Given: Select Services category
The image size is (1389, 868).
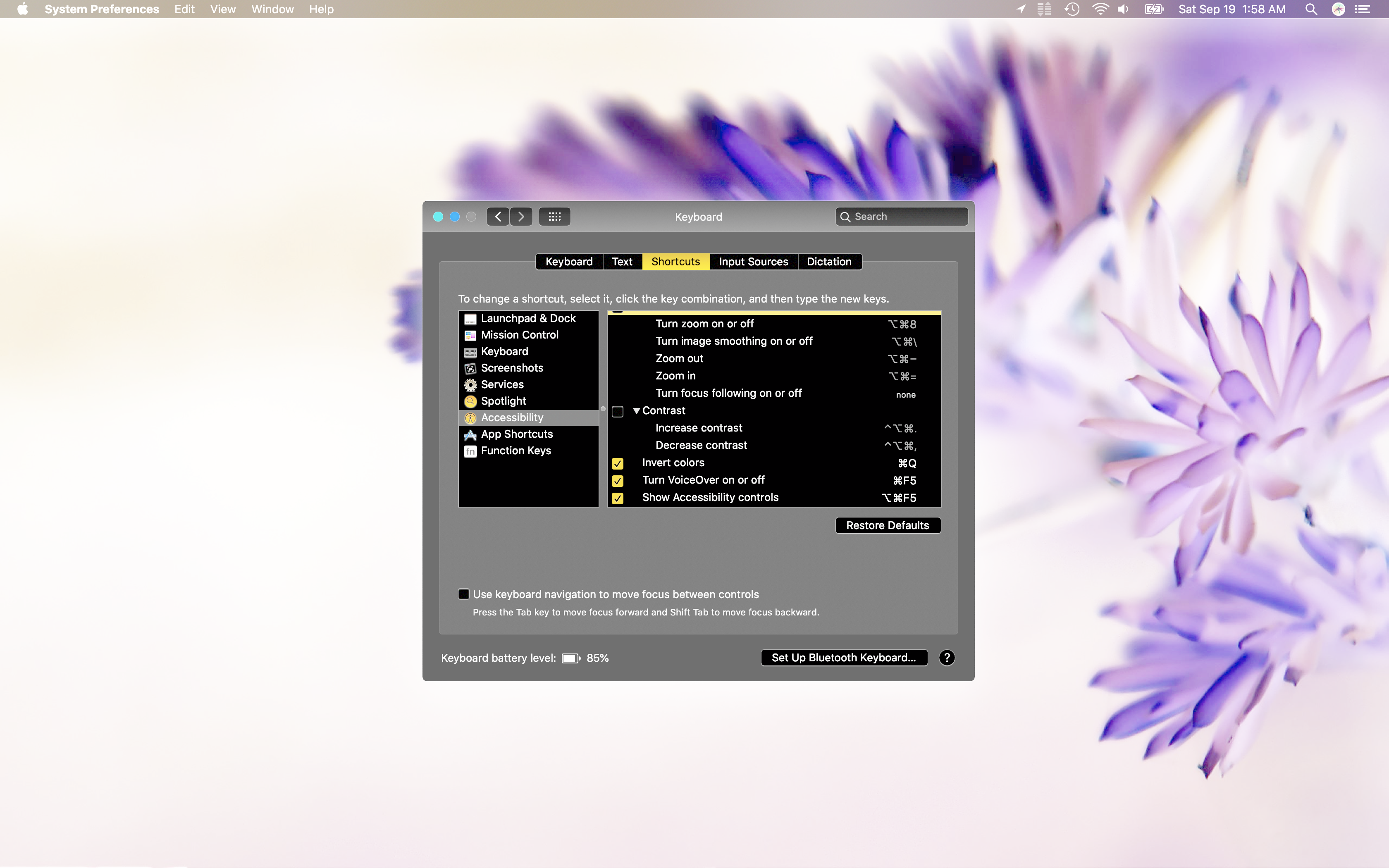Looking at the screenshot, I should pyautogui.click(x=529, y=385).
